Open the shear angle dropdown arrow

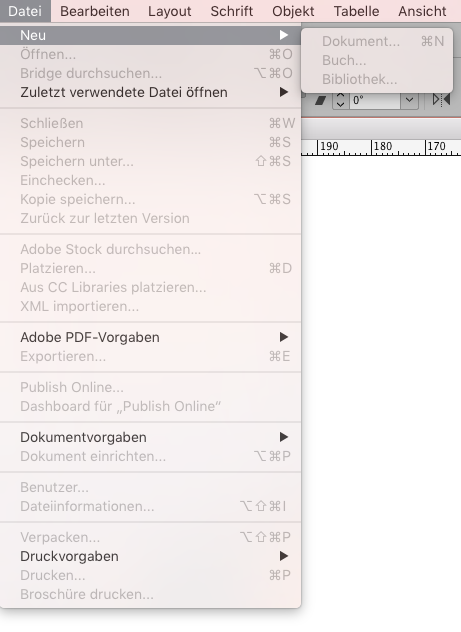pos(409,100)
